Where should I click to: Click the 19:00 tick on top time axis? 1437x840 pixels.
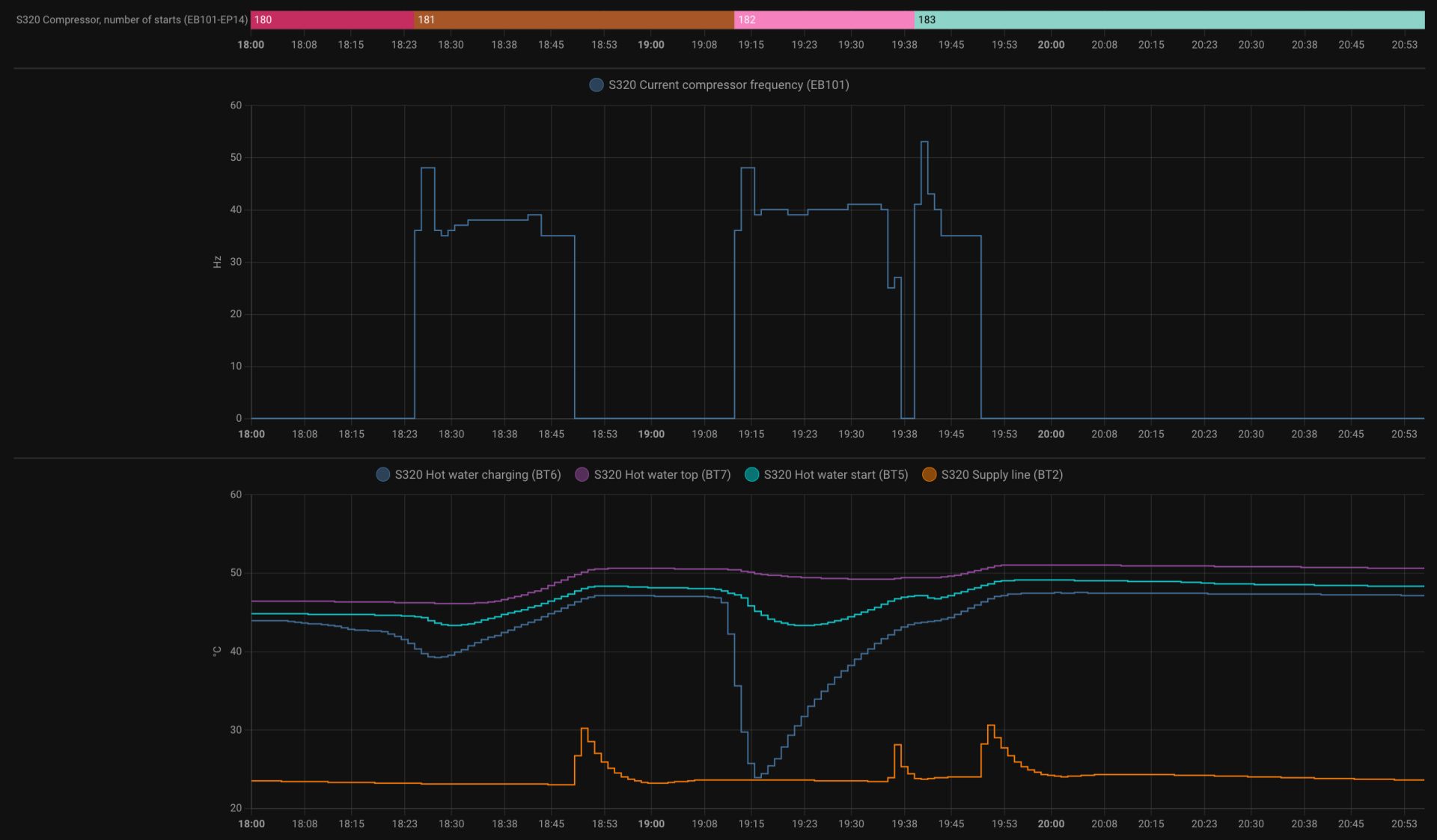click(x=650, y=45)
